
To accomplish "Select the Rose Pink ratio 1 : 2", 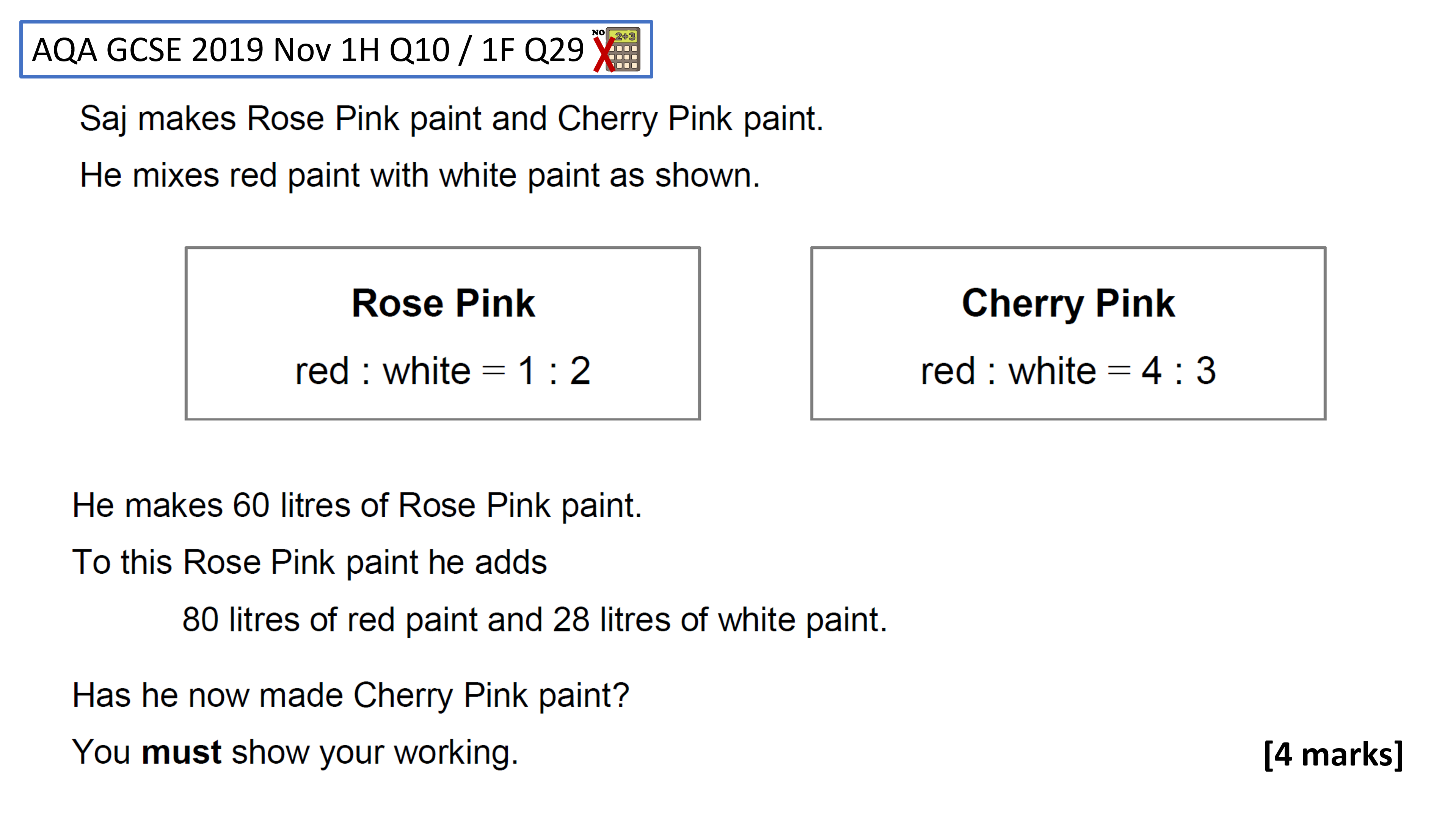I will [554, 371].
